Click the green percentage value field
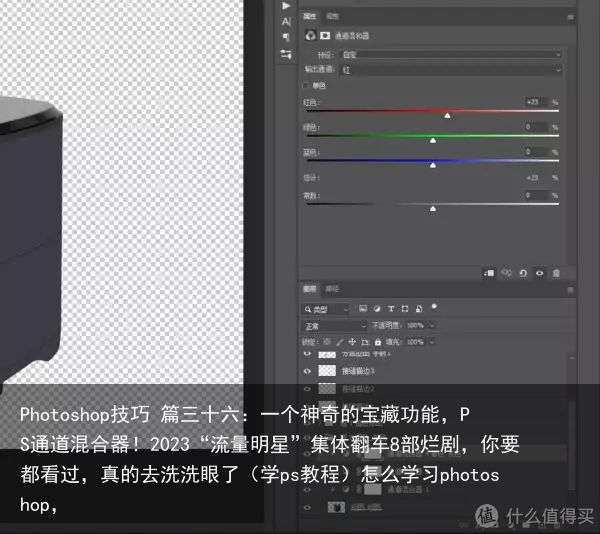The width and height of the screenshot is (600, 534). (536, 127)
